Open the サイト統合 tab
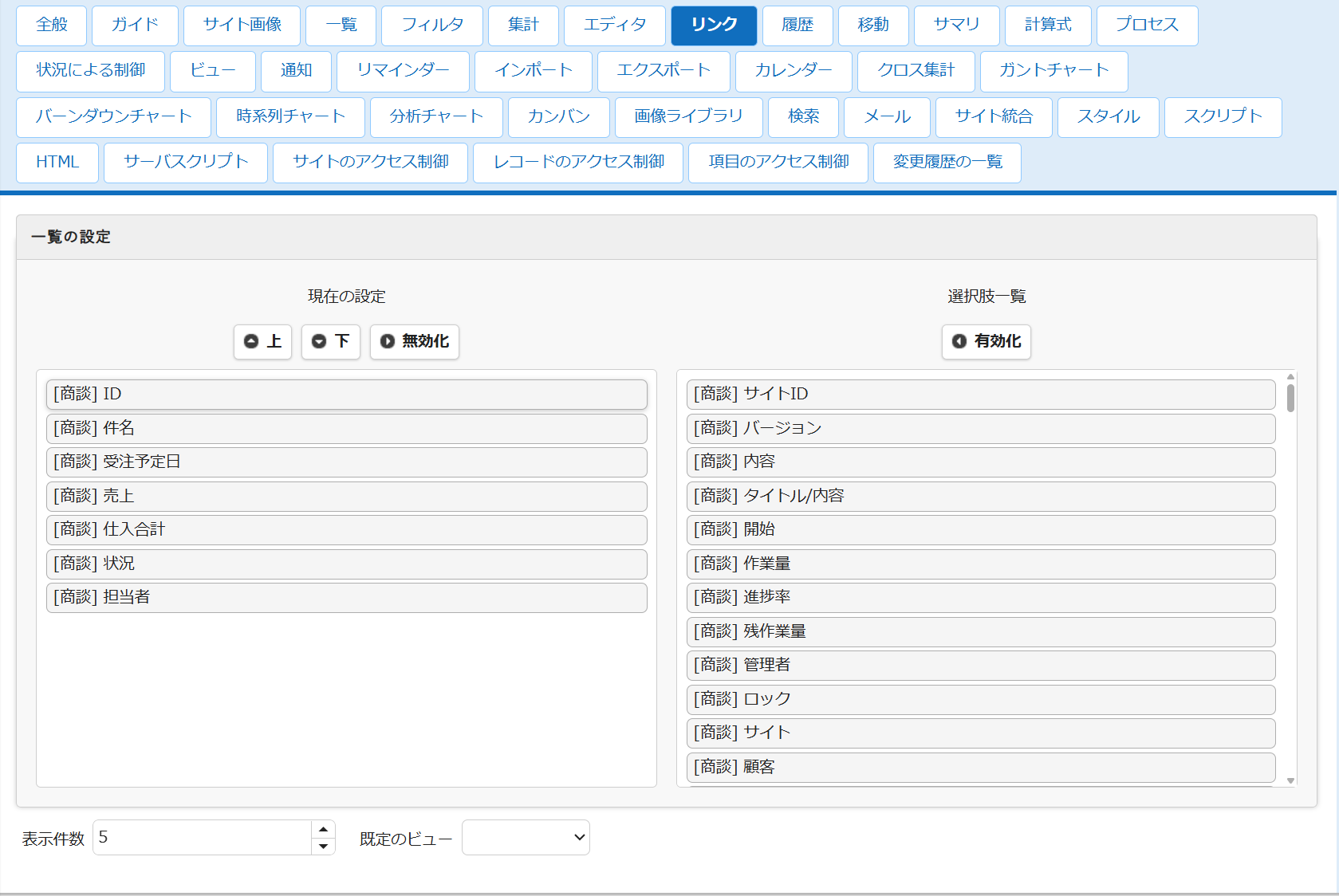 tap(994, 117)
